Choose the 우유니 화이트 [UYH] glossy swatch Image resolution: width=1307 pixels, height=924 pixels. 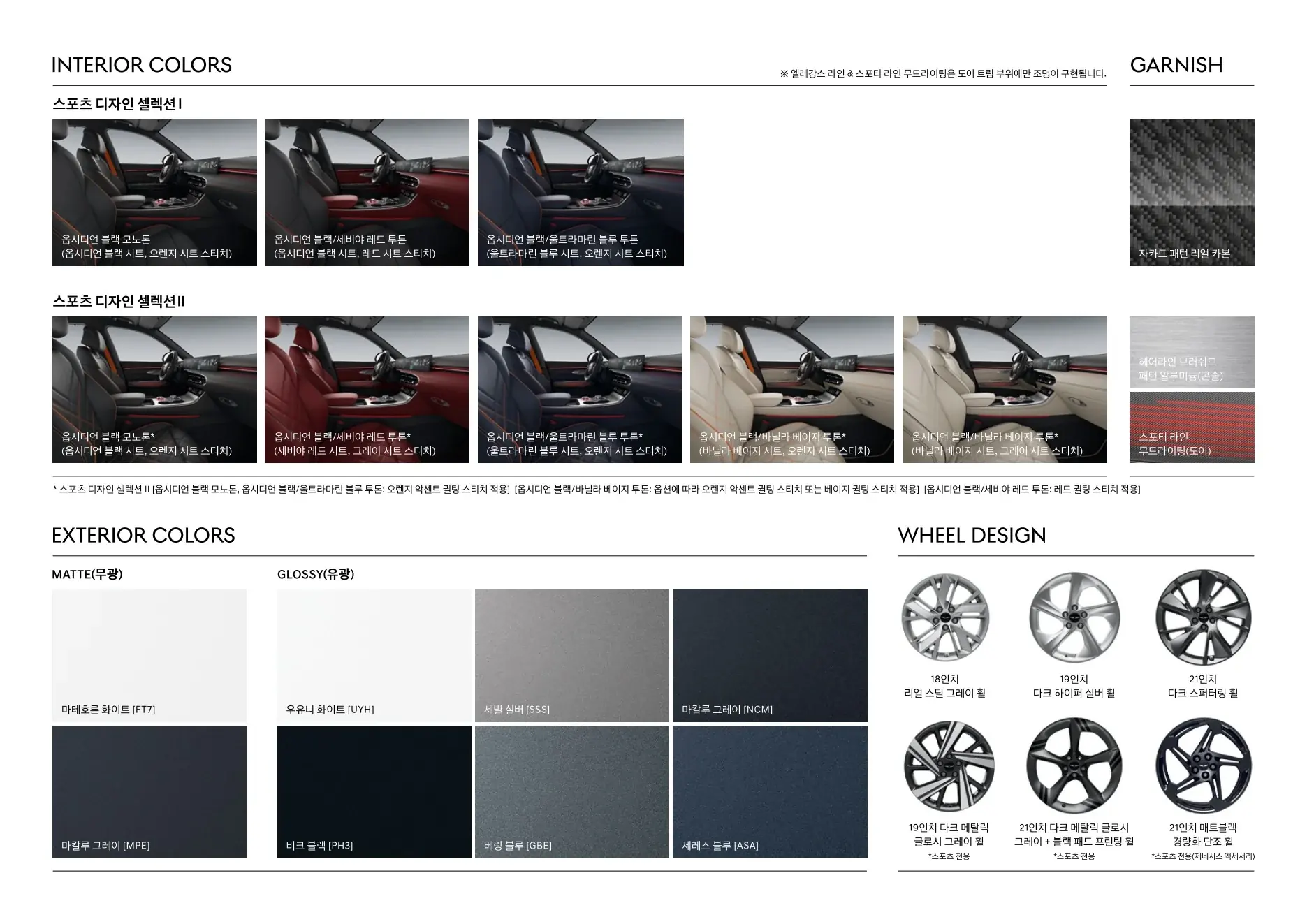[x=374, y=655]
